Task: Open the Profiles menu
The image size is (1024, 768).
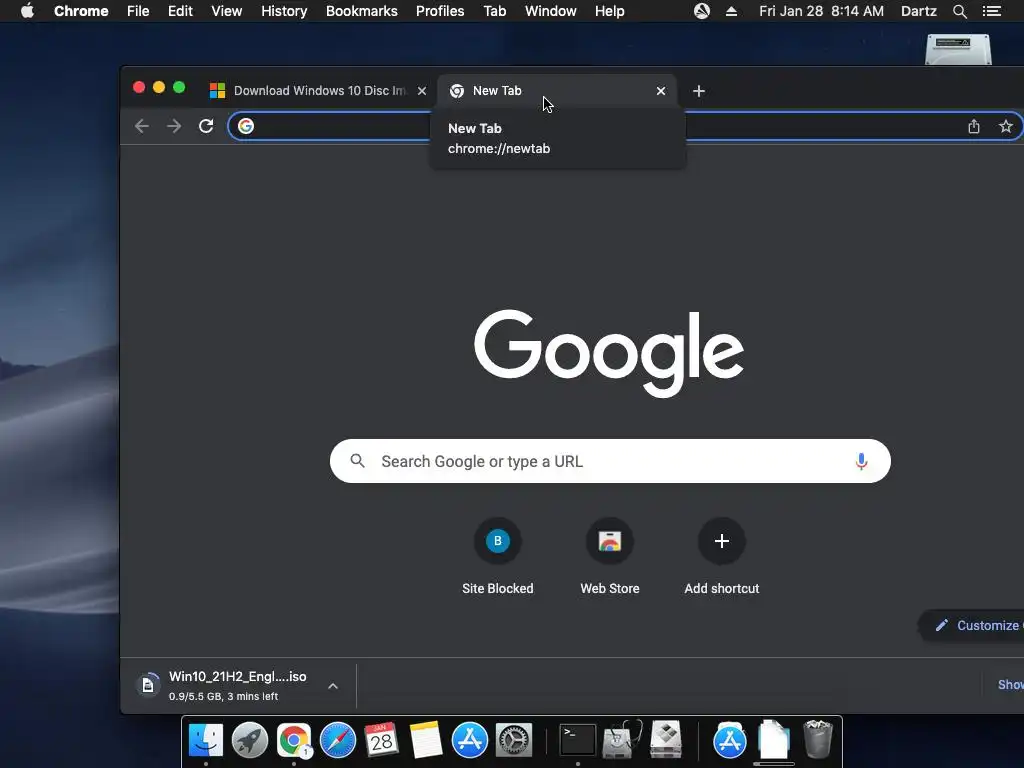Action: coord(440,11)
